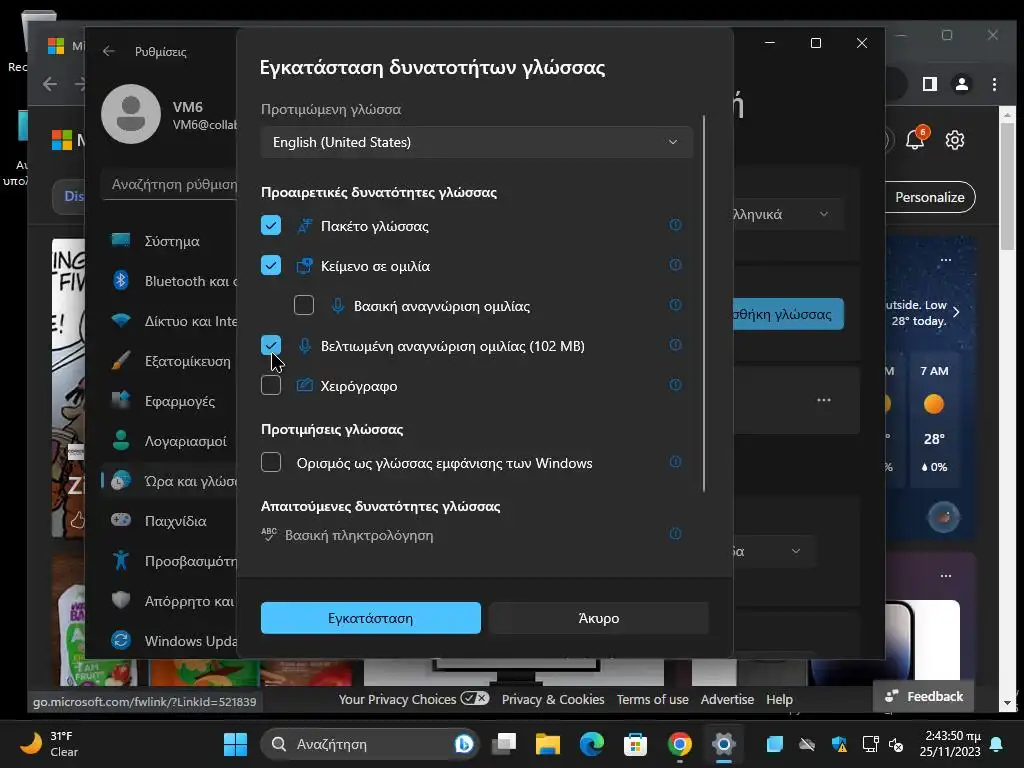Open the weather widget on taskbar
Screen dimensions: 1024x768
point(50,744)
